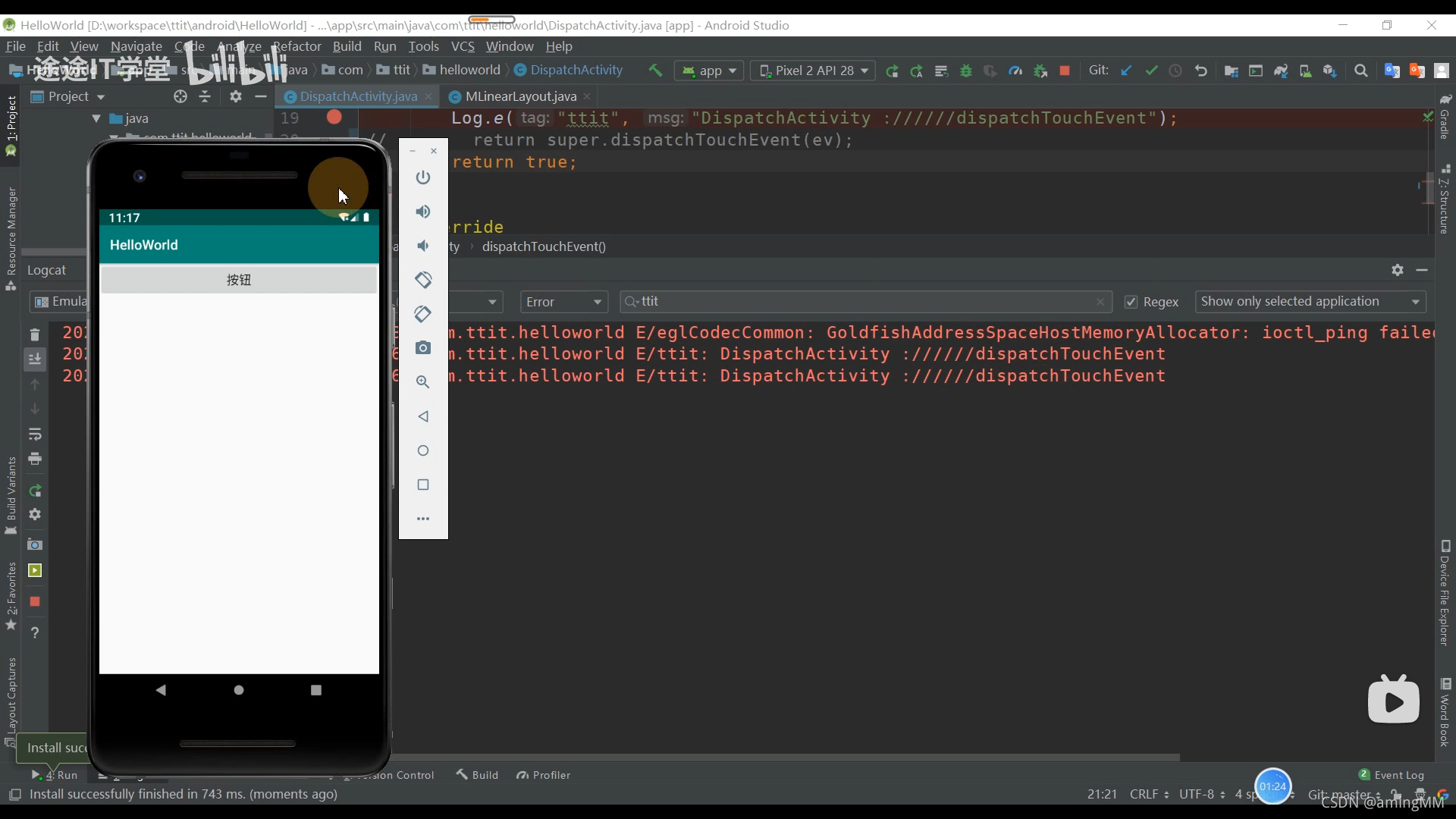Lower emulator volume icon
Viewport: 1456px width, 819px height.
pos(423,246)
